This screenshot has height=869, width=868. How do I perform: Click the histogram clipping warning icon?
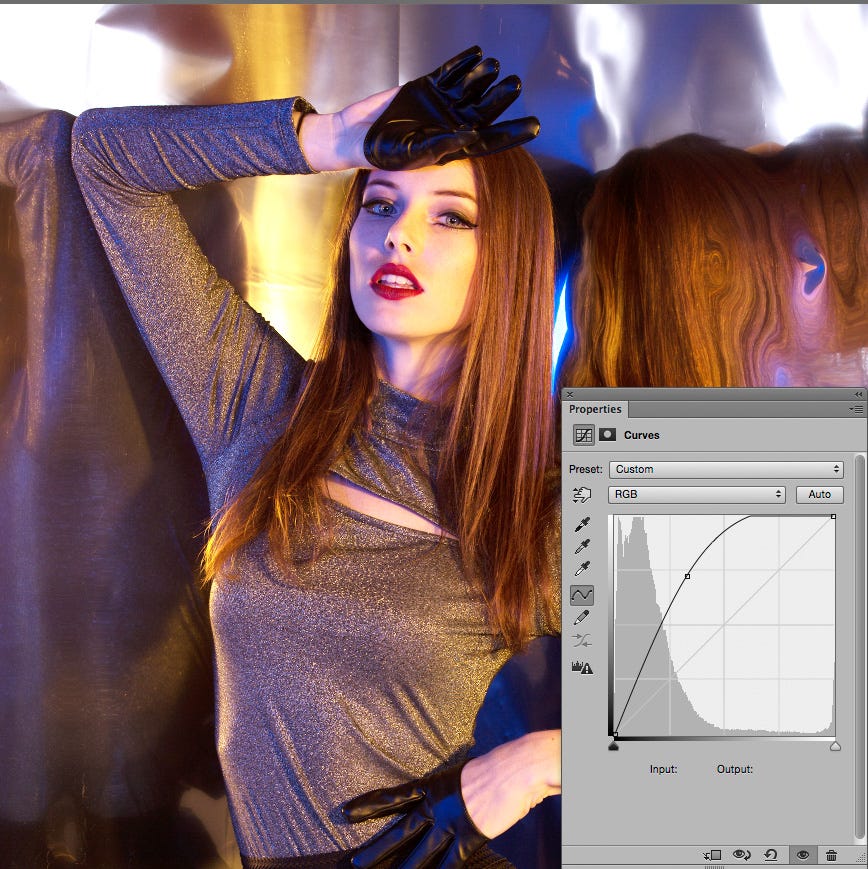[582, 667]
